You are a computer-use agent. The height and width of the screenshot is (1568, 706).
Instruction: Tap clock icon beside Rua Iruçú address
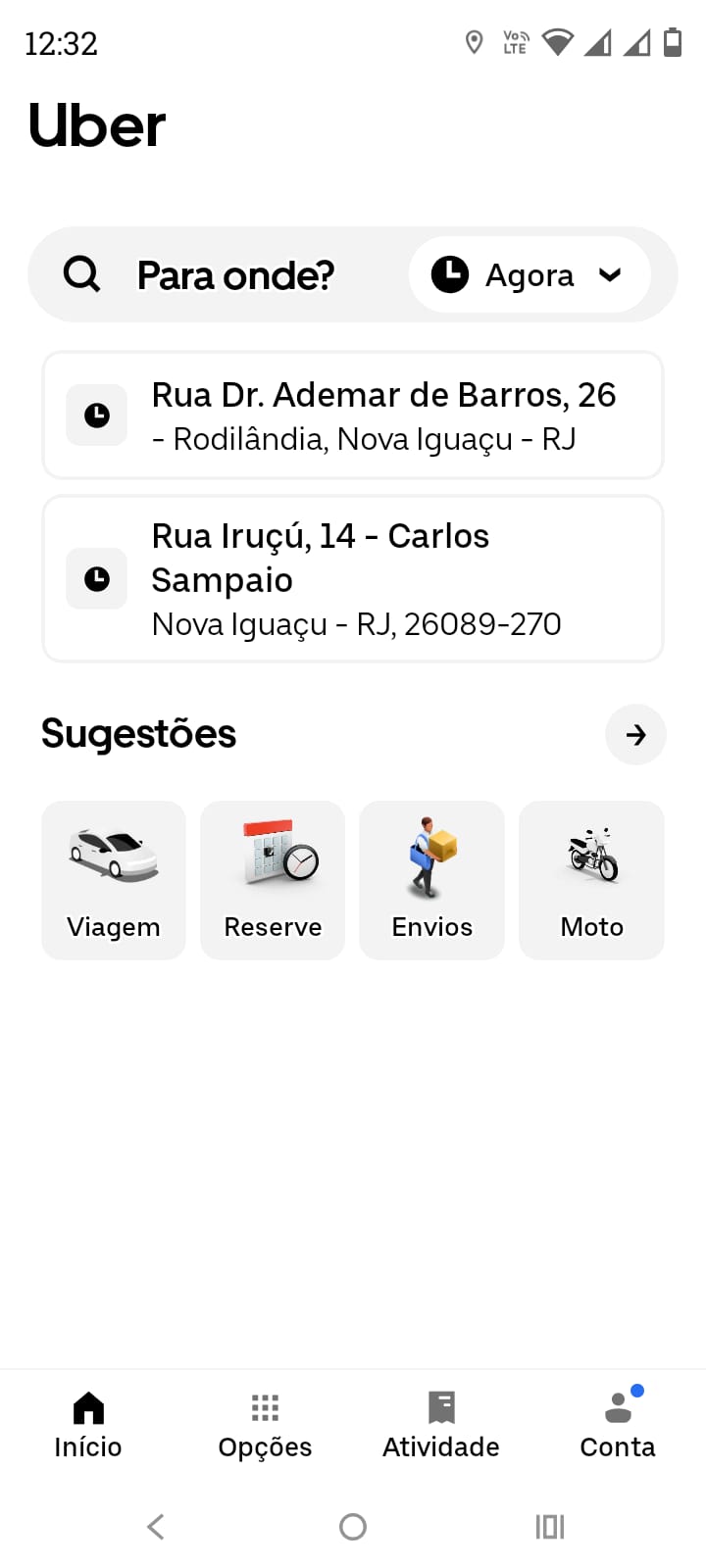pos(96,578)
